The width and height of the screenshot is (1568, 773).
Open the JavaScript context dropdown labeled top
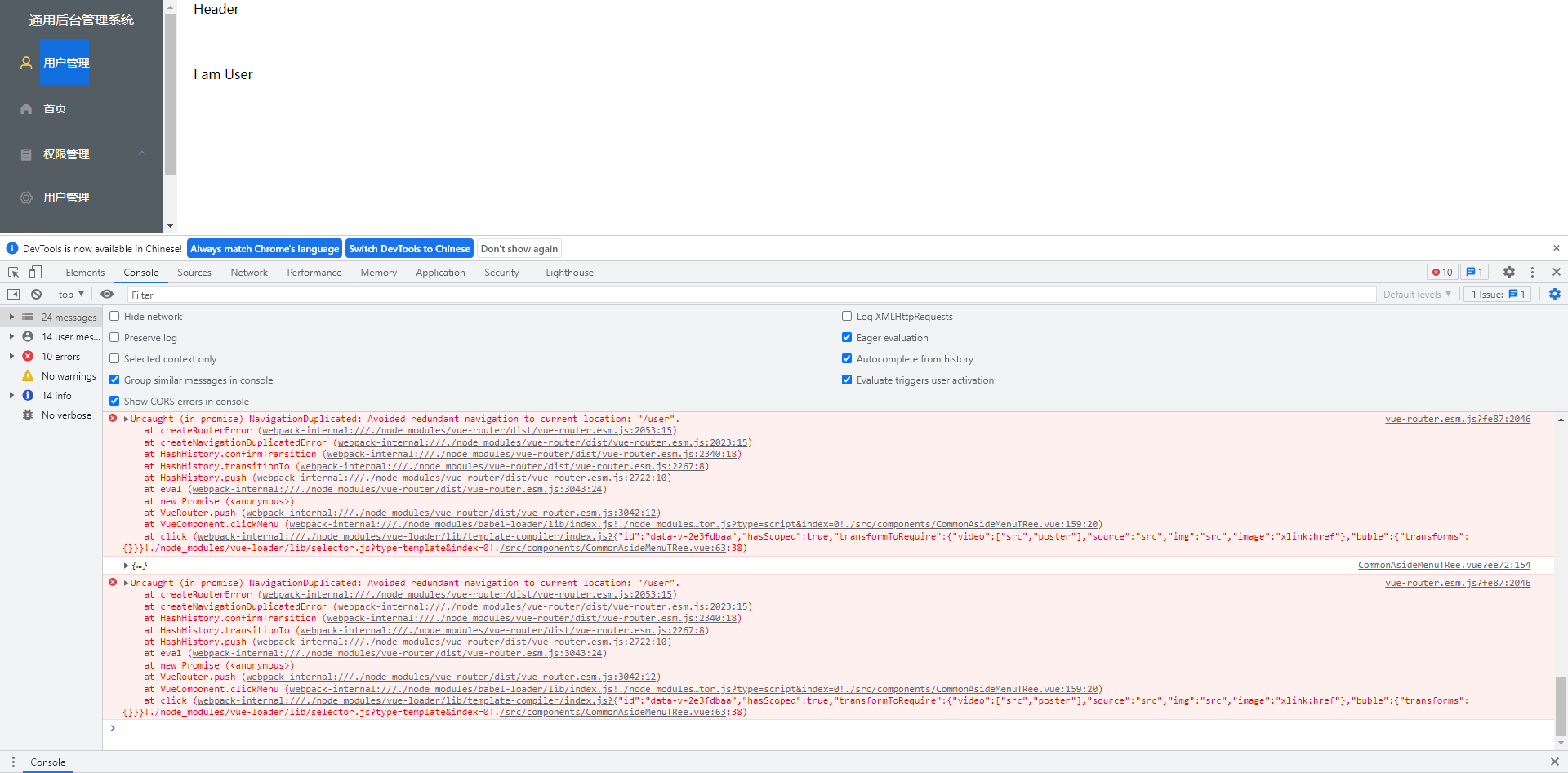pos(69,294)
